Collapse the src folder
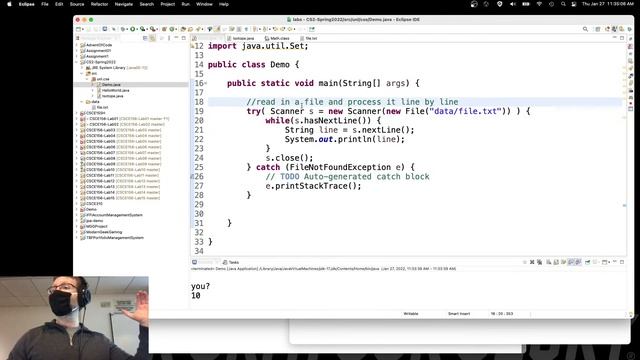Screen dimensions: 640x360 82,73
